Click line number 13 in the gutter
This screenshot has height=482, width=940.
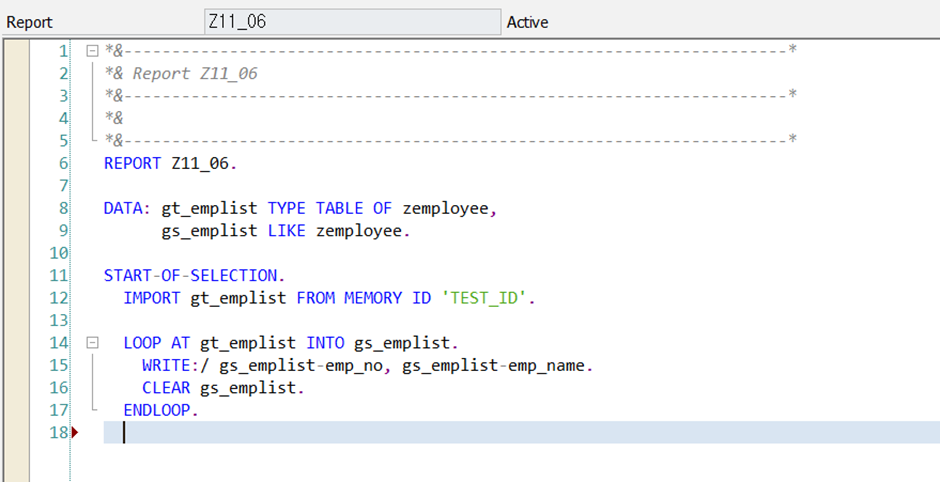coord(59,320)
